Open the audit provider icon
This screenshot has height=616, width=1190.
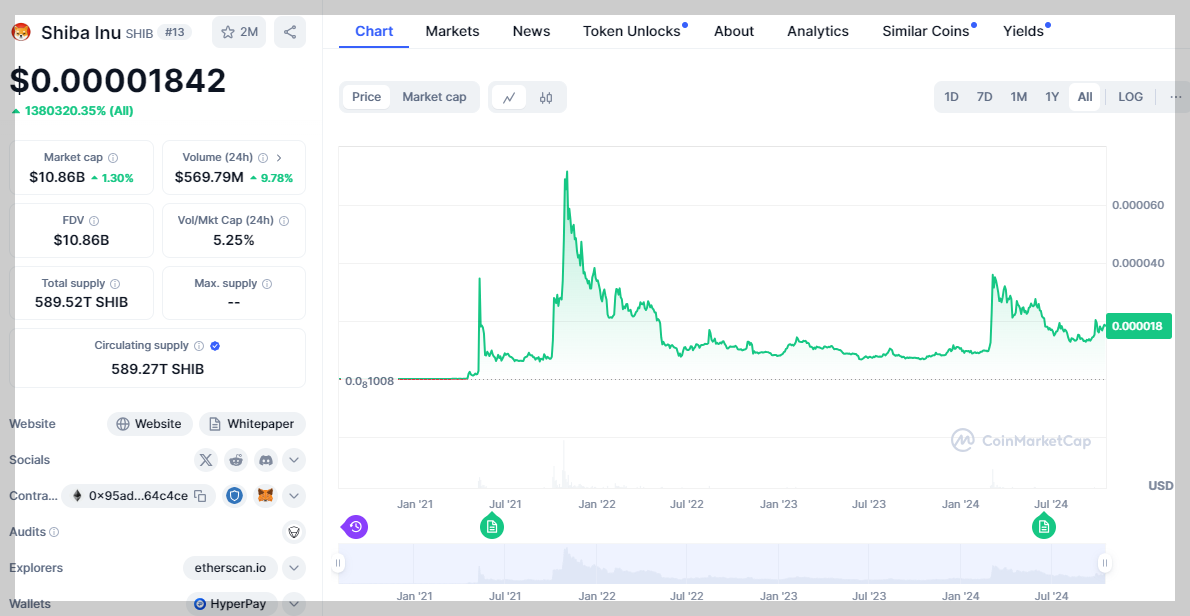coord(294,533)
